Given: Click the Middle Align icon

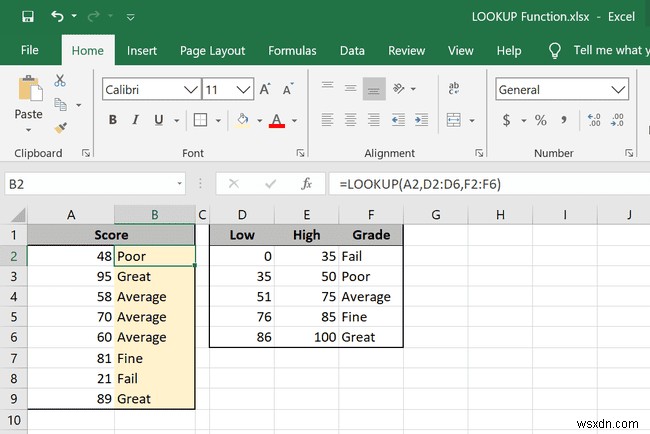Looking at the screenshot, I should click(x=350, y=89).
